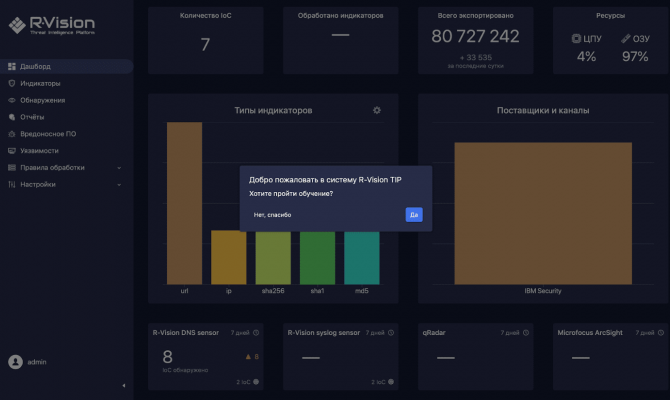This screenshot has width=670, height=400.
Task: Click the Правила обработки list icon
Action: tap(12, 168)
